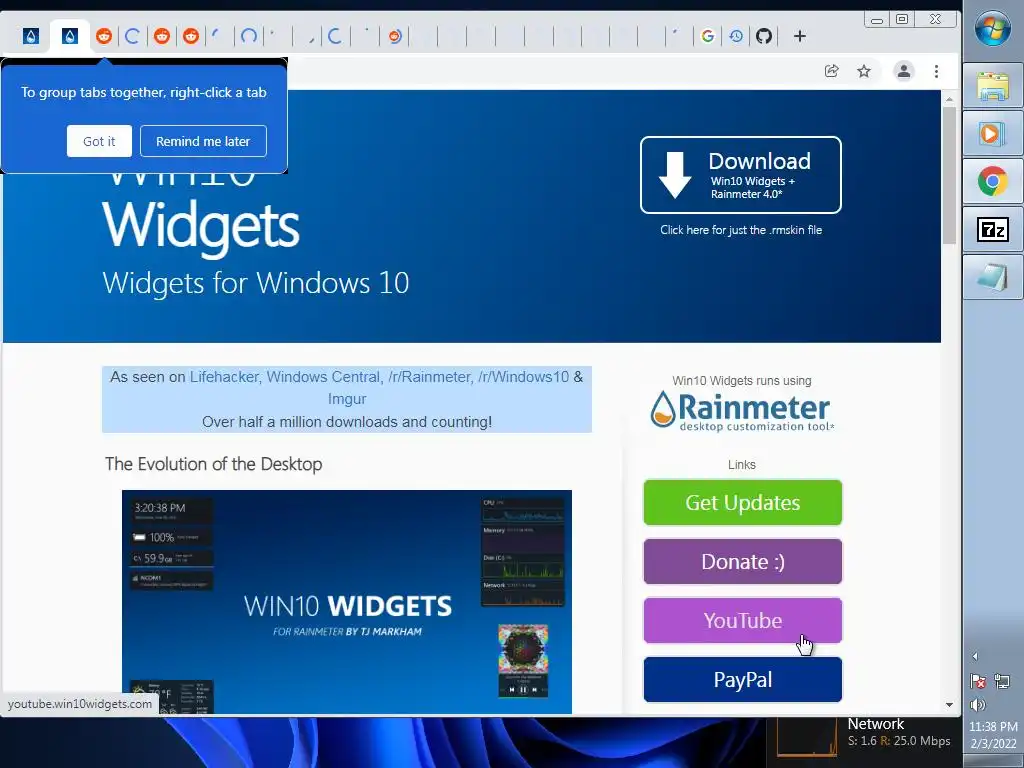
Task: Click the "Links" label in the sidebar
Action: coord(742,465)
